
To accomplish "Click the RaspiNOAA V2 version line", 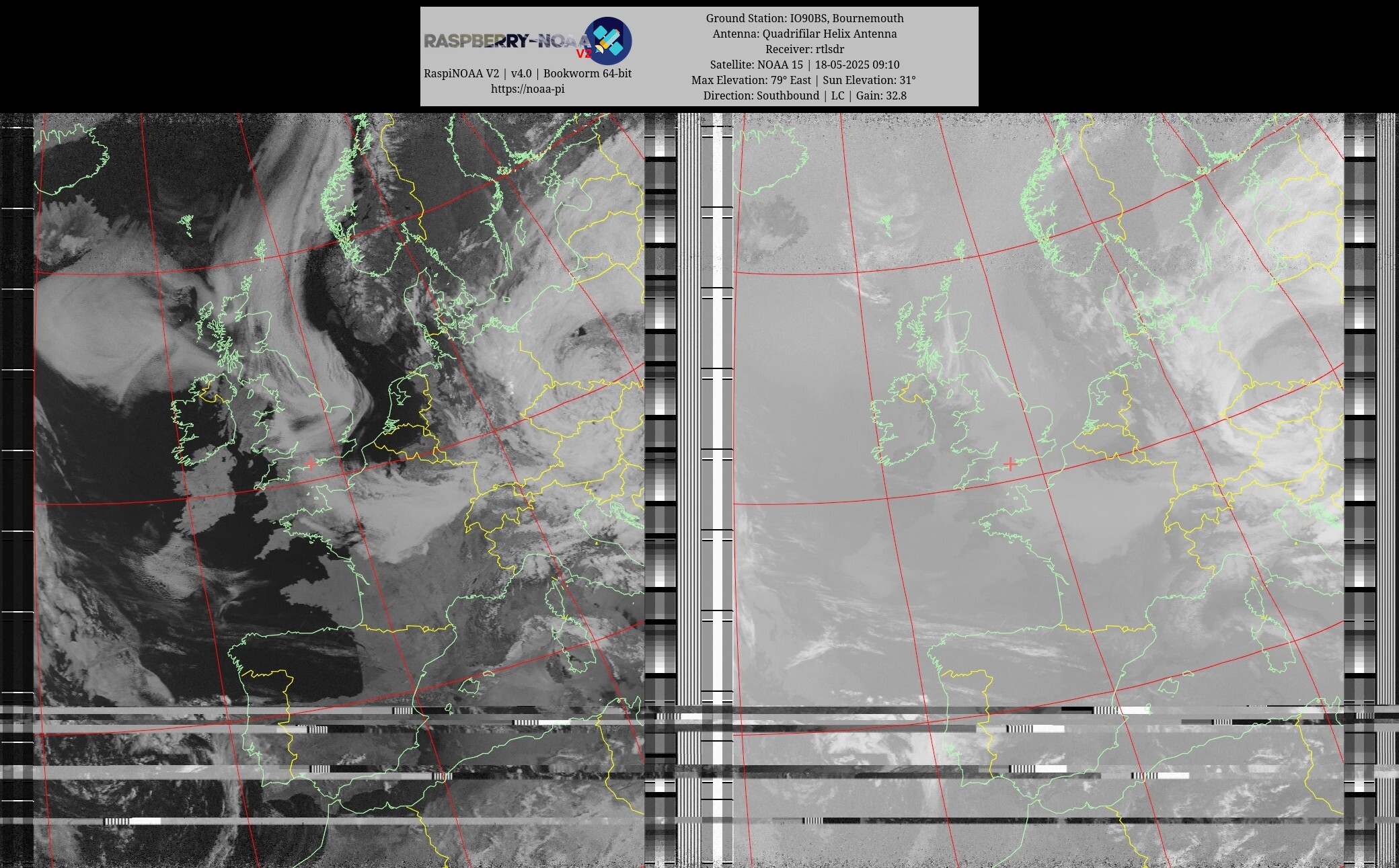I will 527,73.
